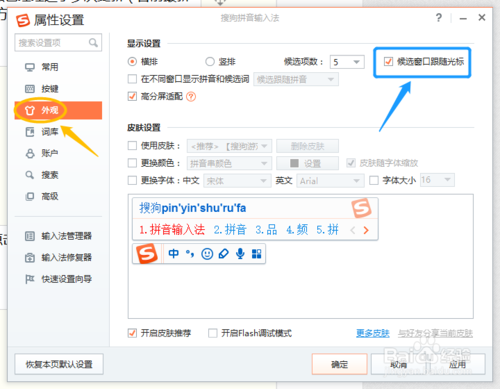Click the search magnifier icon in settings search

click(93, 43)
